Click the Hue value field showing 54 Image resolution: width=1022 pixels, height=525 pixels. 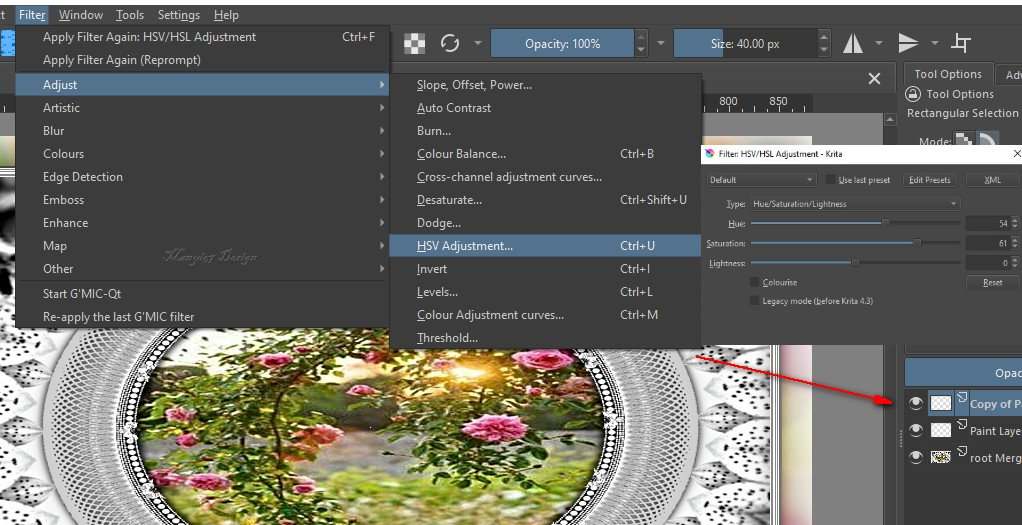click(988, 224)
